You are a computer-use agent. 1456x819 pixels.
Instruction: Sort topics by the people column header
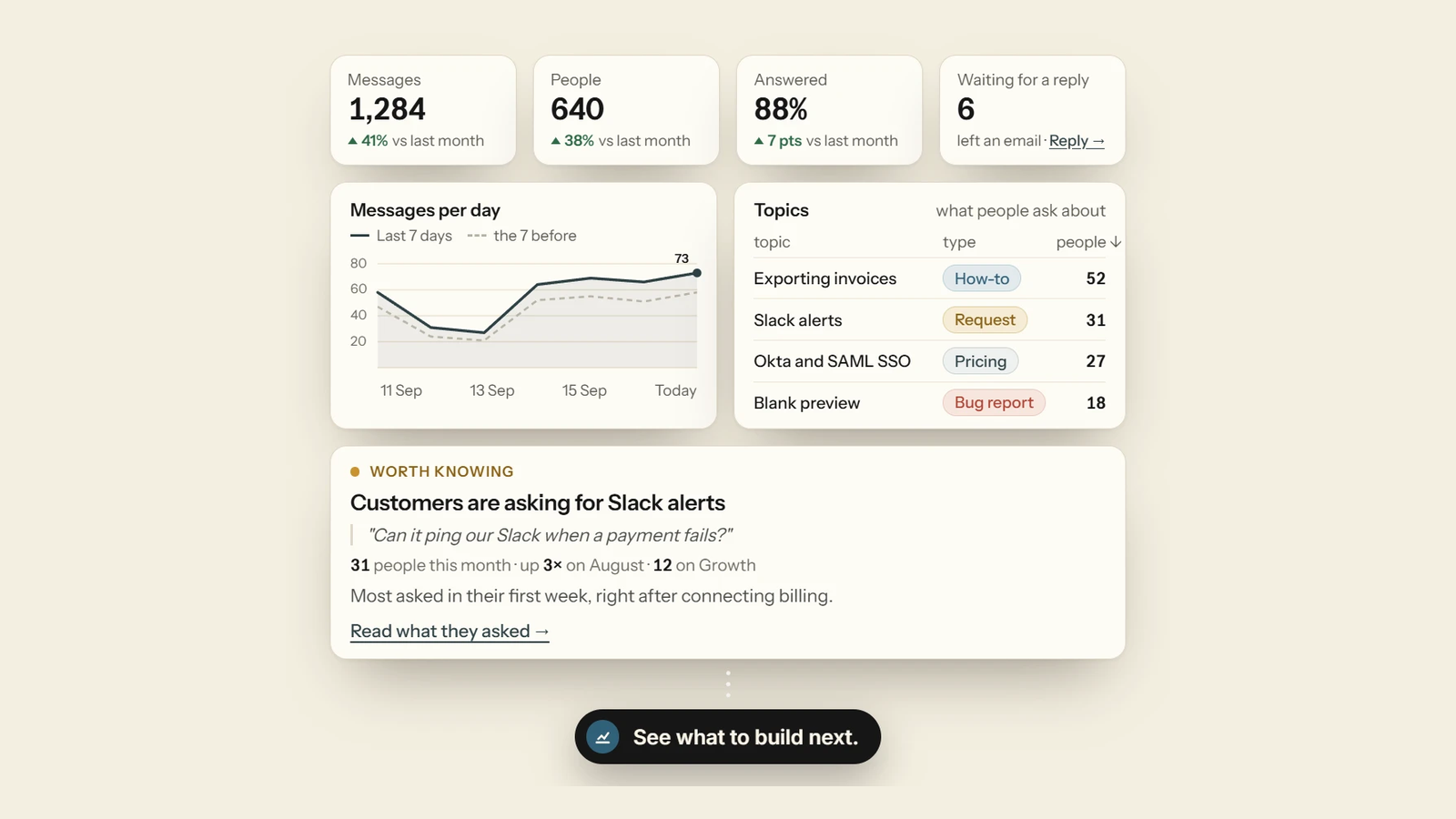(1088, 242)
